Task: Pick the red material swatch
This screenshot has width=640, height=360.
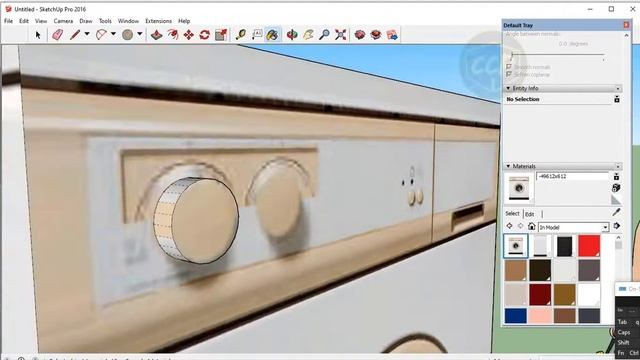Action: pyautogui.click(x=589, y=246)
